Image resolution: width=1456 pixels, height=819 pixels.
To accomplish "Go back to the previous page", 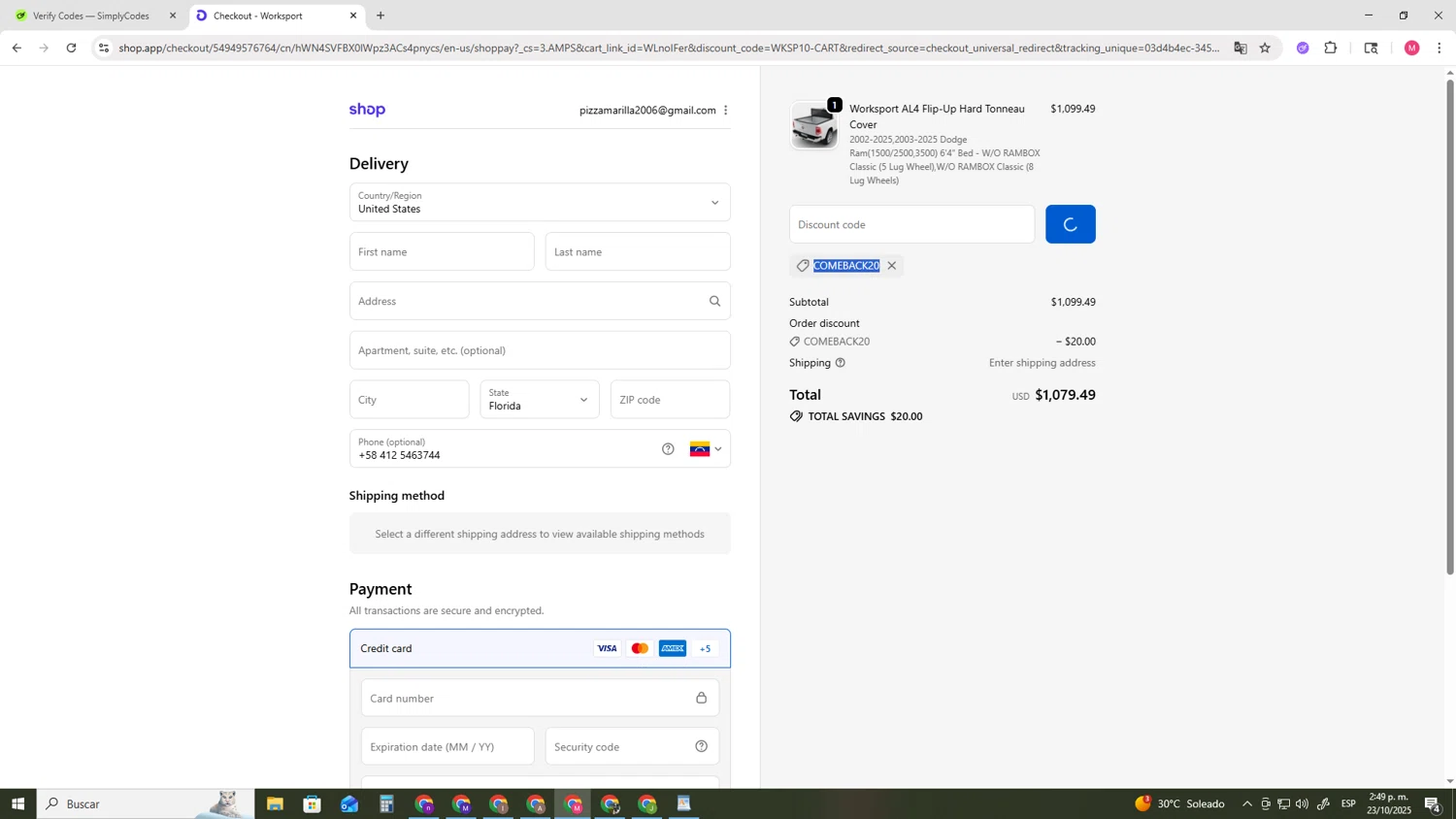I will (17, 48).
